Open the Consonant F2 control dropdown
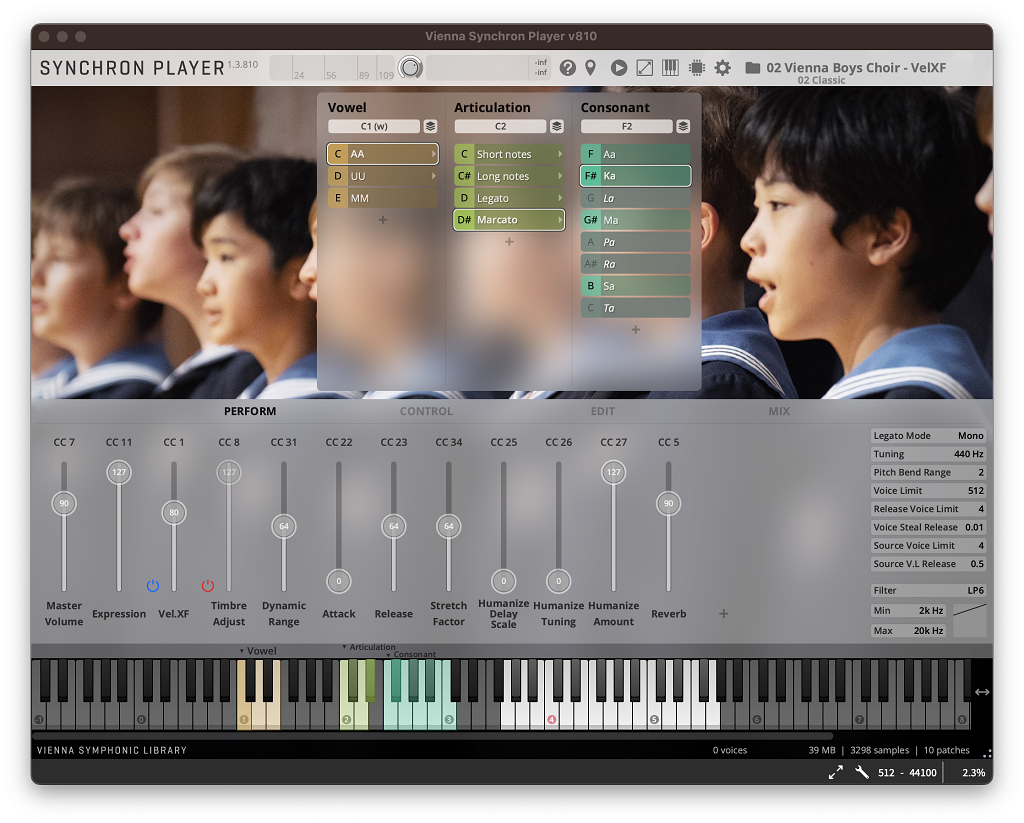 coord(627,126)
